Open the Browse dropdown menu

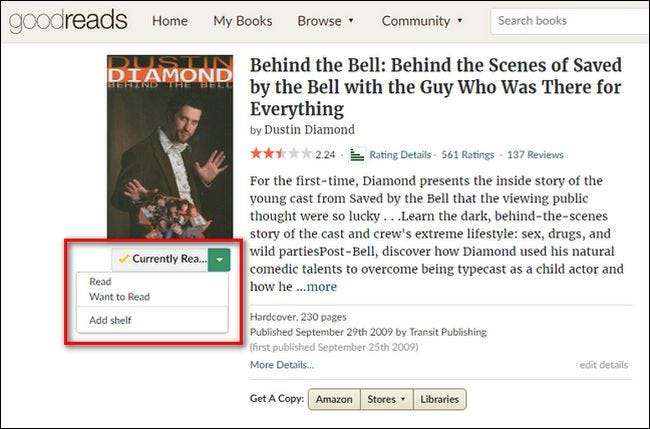(326, 20)
